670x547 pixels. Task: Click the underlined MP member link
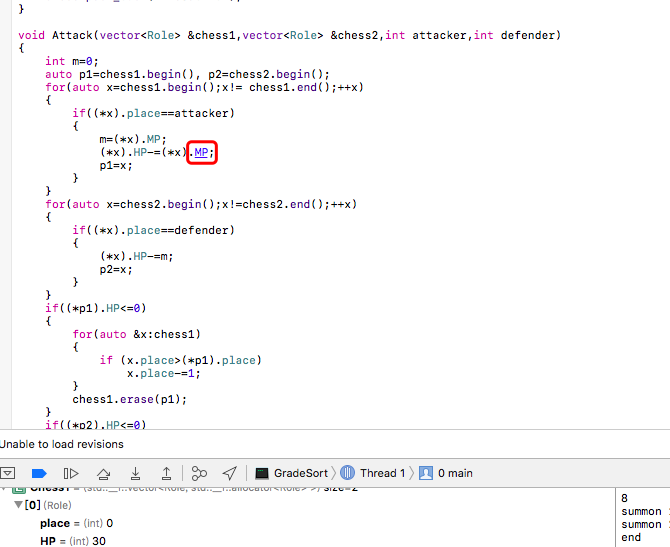pyautogui.click(x=201, y=152)
